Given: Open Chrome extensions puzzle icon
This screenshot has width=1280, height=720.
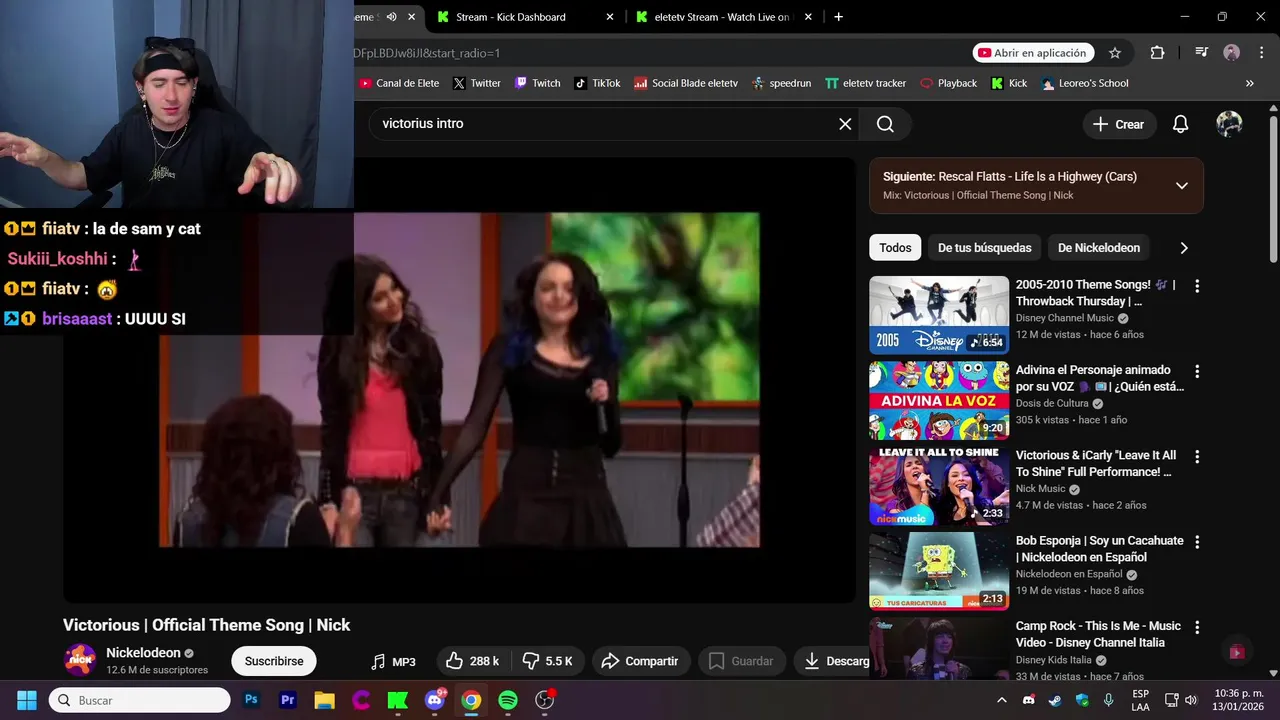Looking at the screenshot, I should coord(1157,53).
